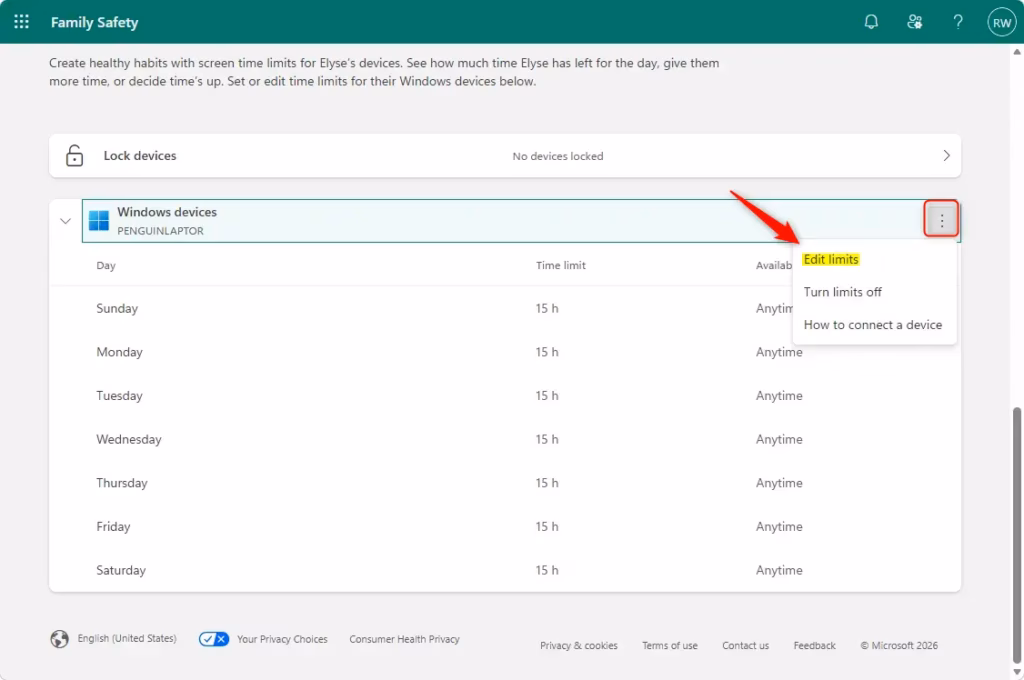Click Monday's 15 h time limit
The height and width of the screenshot is (680, 1024).
click(x=547, y=352)
